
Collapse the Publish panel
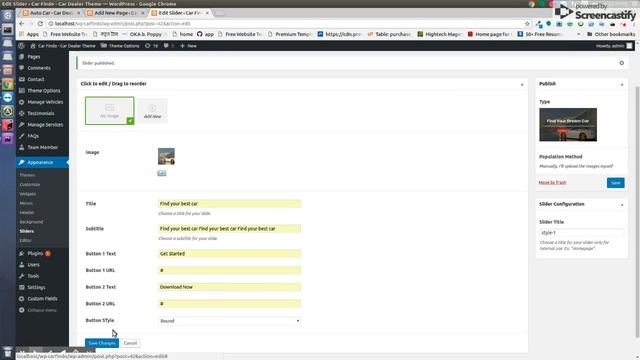tap(622, 84)
